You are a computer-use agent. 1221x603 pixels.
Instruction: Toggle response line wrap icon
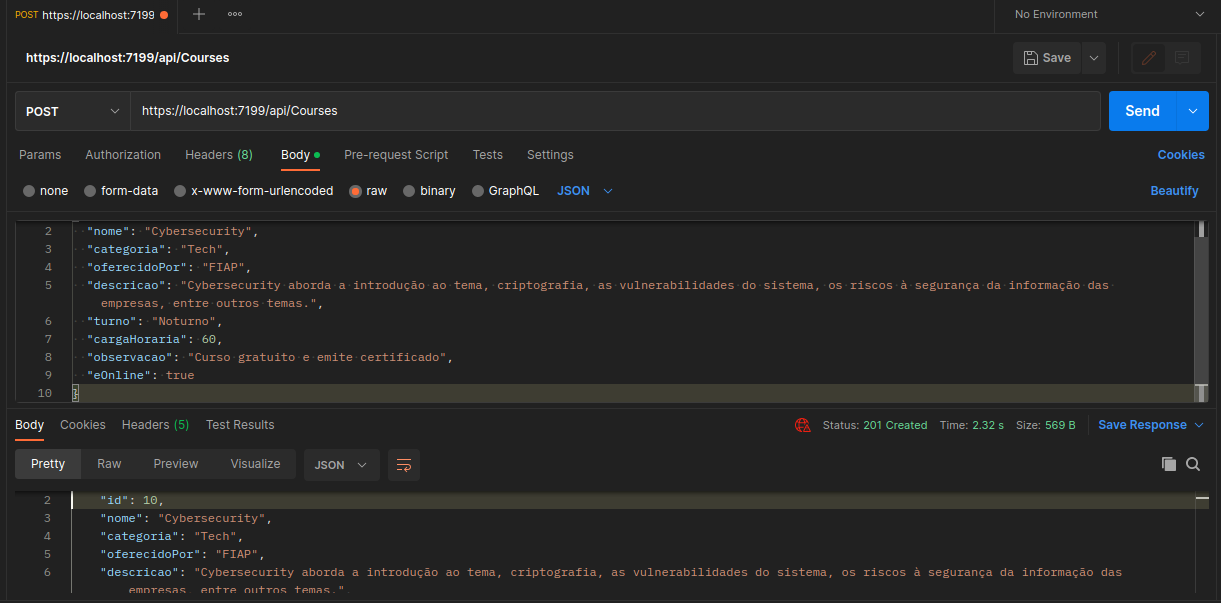tap(404, 465)
